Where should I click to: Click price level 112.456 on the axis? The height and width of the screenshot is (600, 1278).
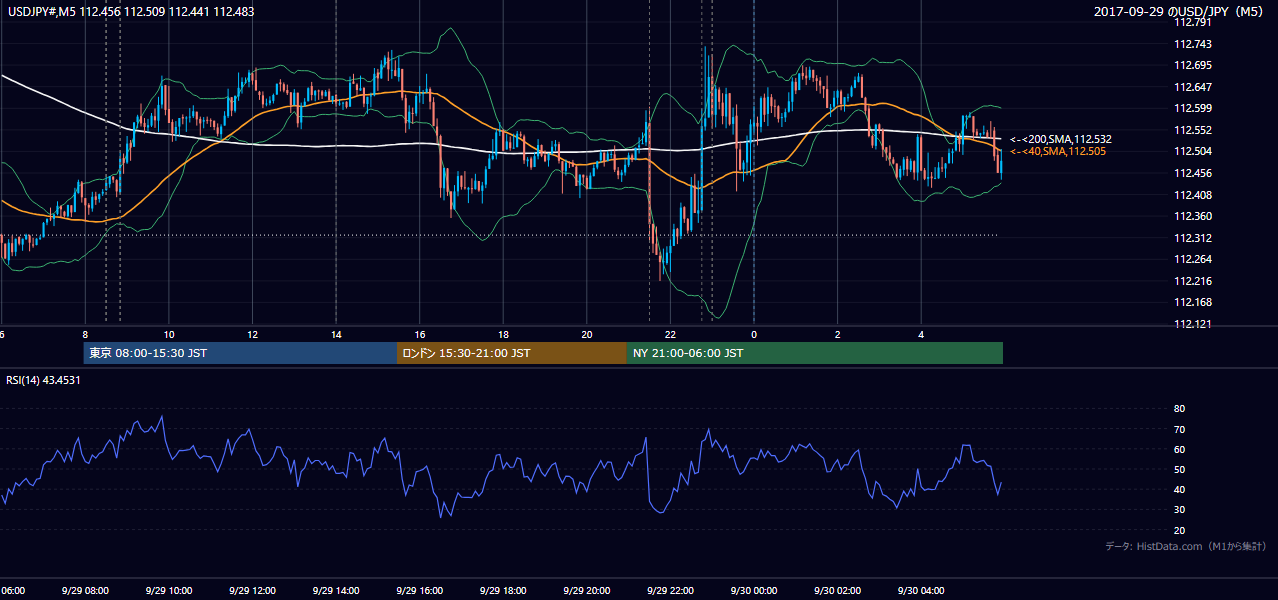click(x=1193, y=173)
